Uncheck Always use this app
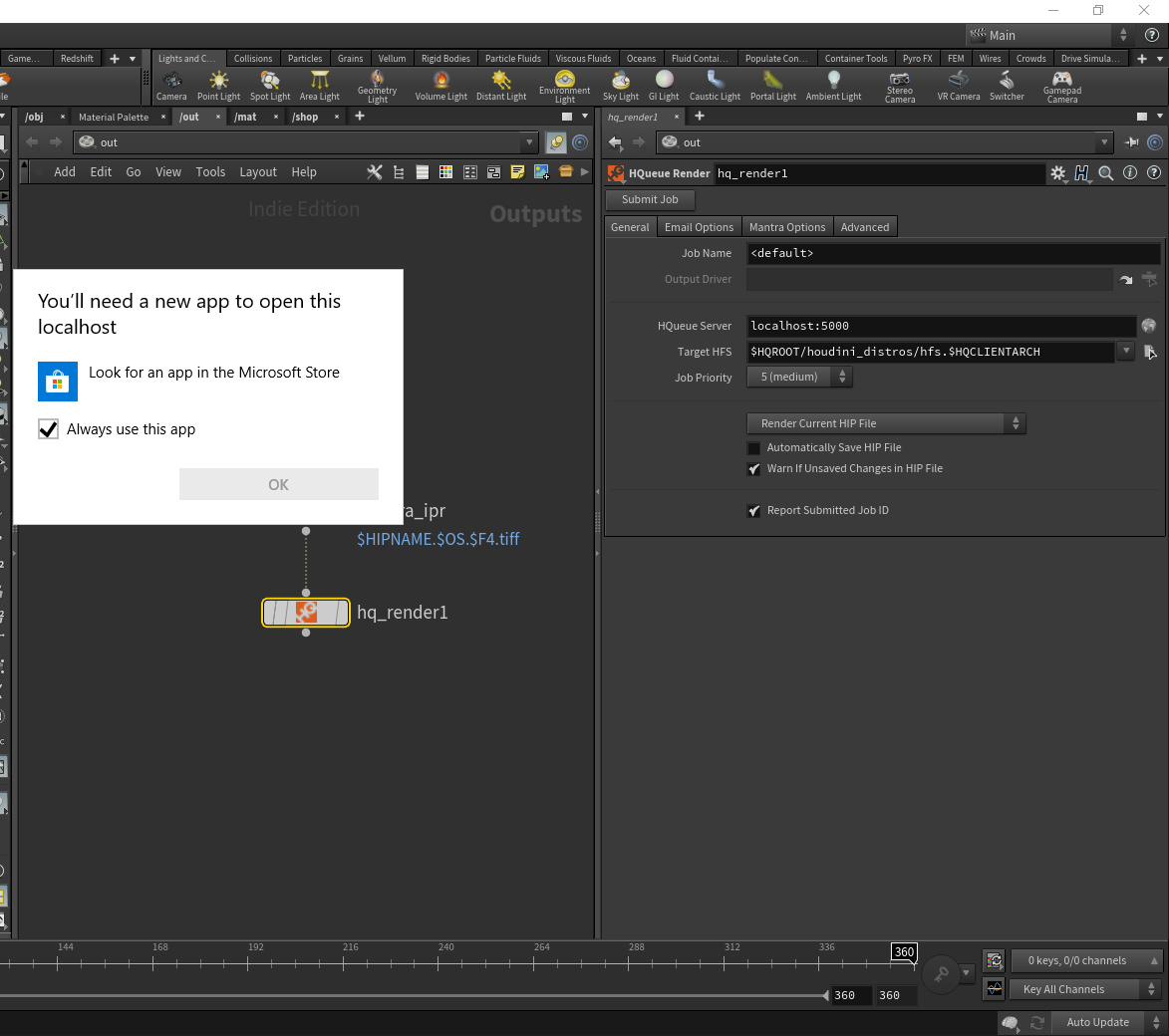This screenshot has height=1036, width=1169. 49,429
